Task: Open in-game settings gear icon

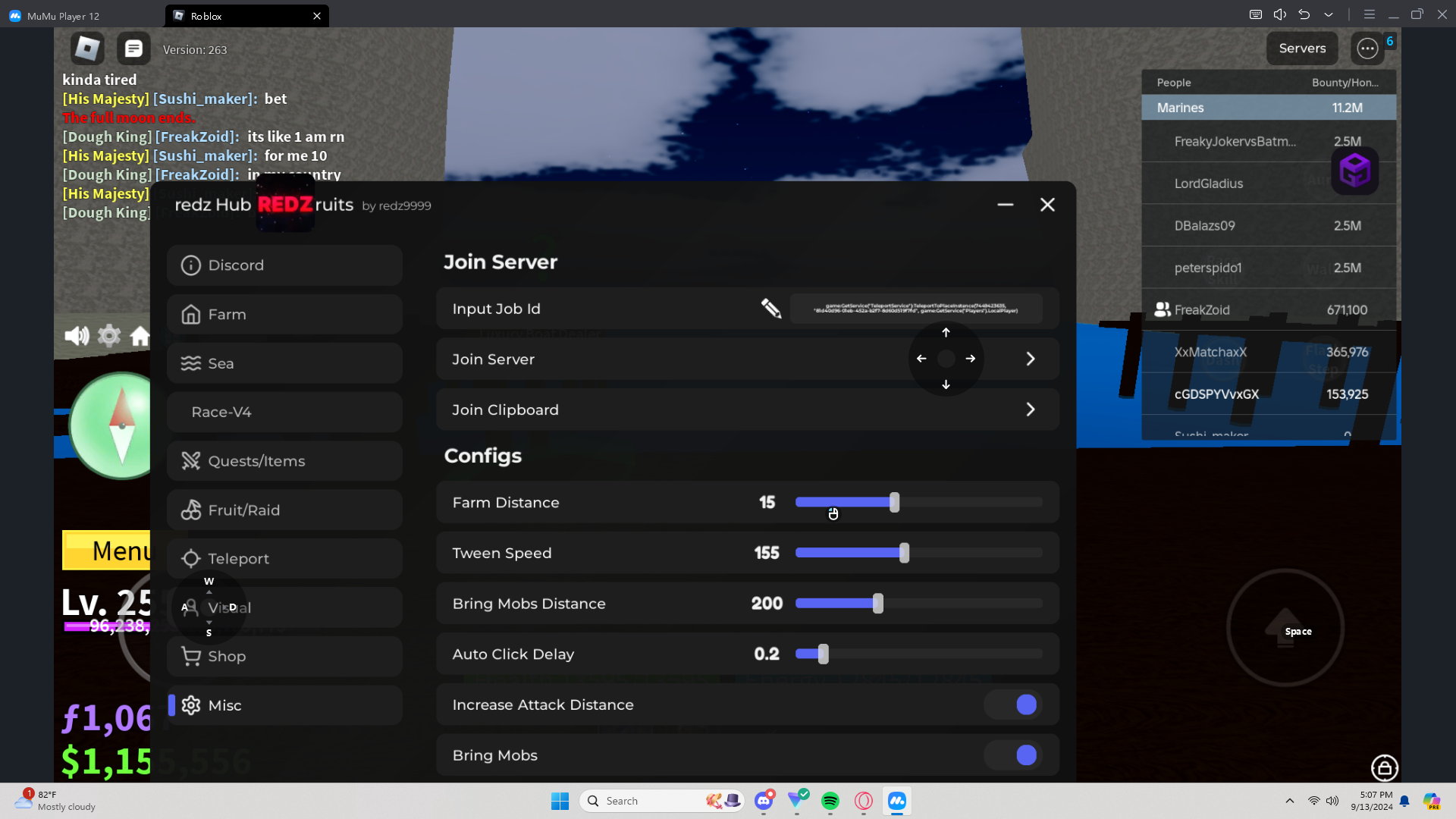Action: [x=109, y=335]
